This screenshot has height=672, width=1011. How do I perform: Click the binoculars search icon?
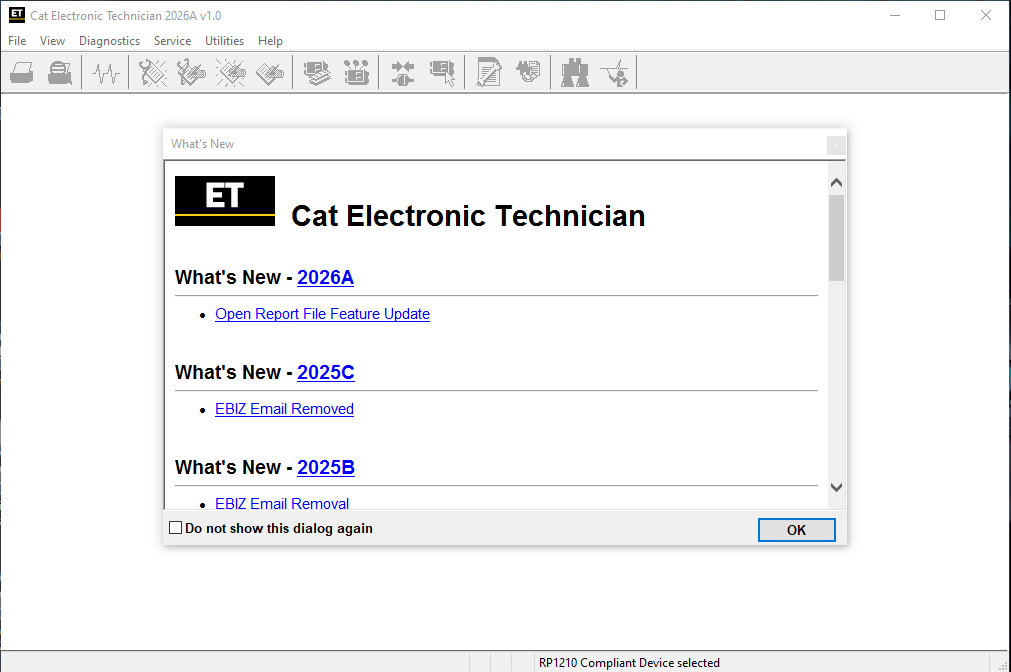pyautogui.click(x=575, y=72)
